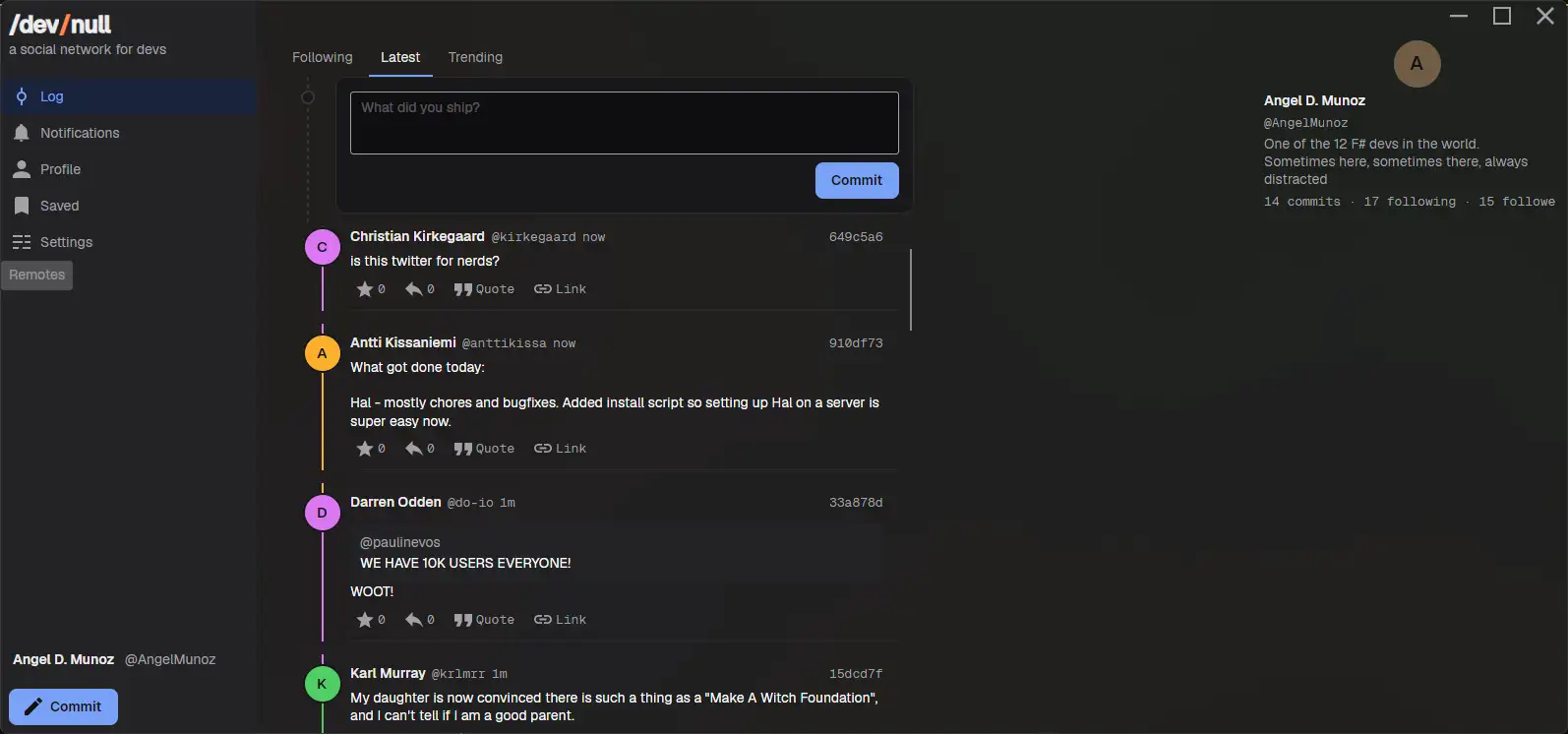
Task: Open Notifications via the bell icon
Action: [22, 133]
